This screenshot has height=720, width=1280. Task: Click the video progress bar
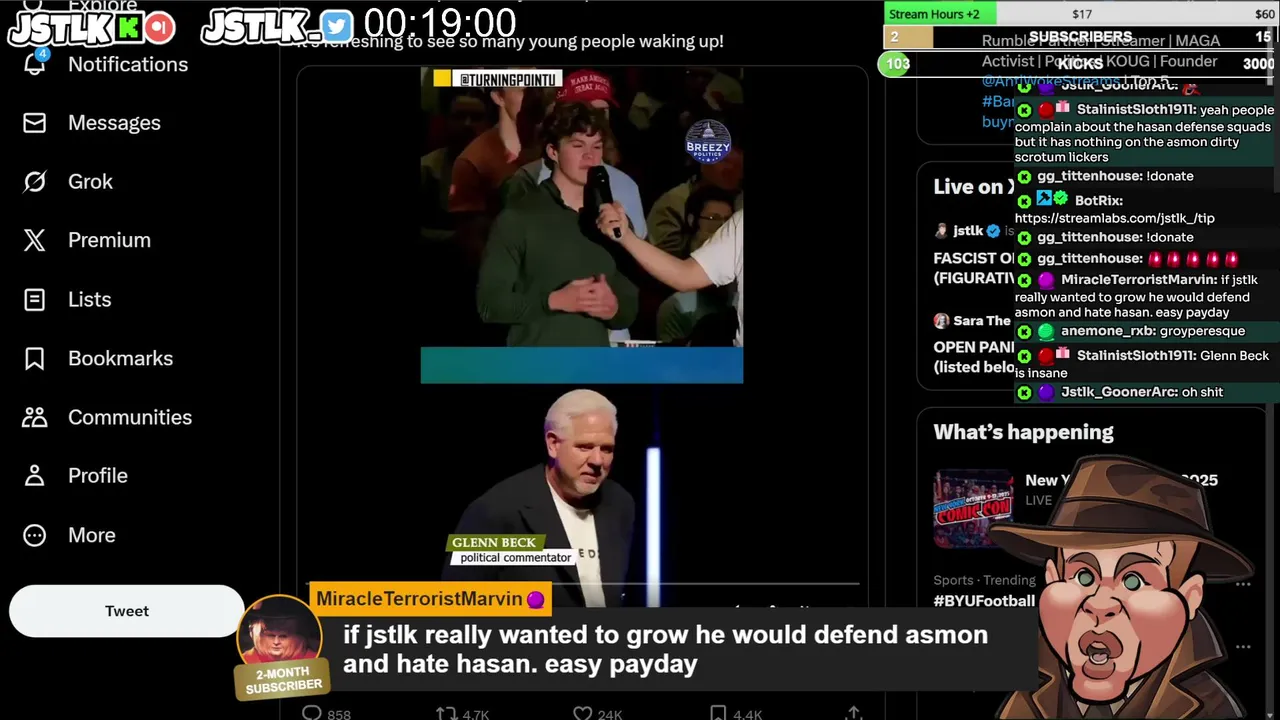582,583
